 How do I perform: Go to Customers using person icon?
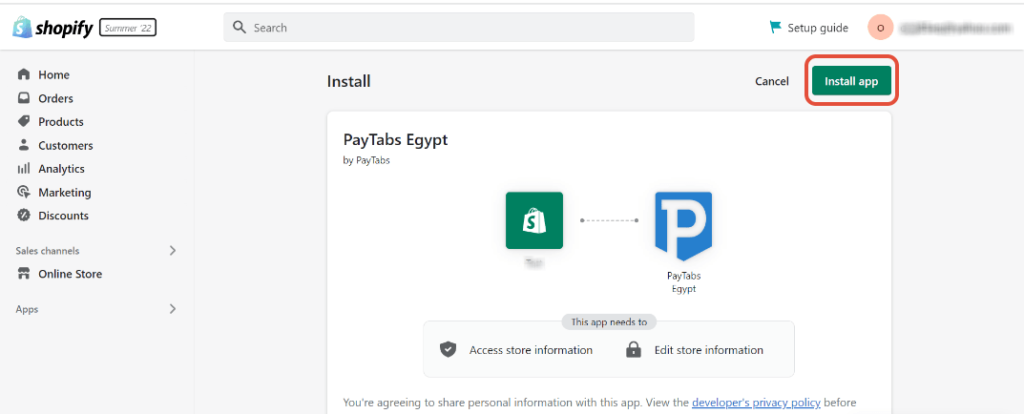[24, 145]
